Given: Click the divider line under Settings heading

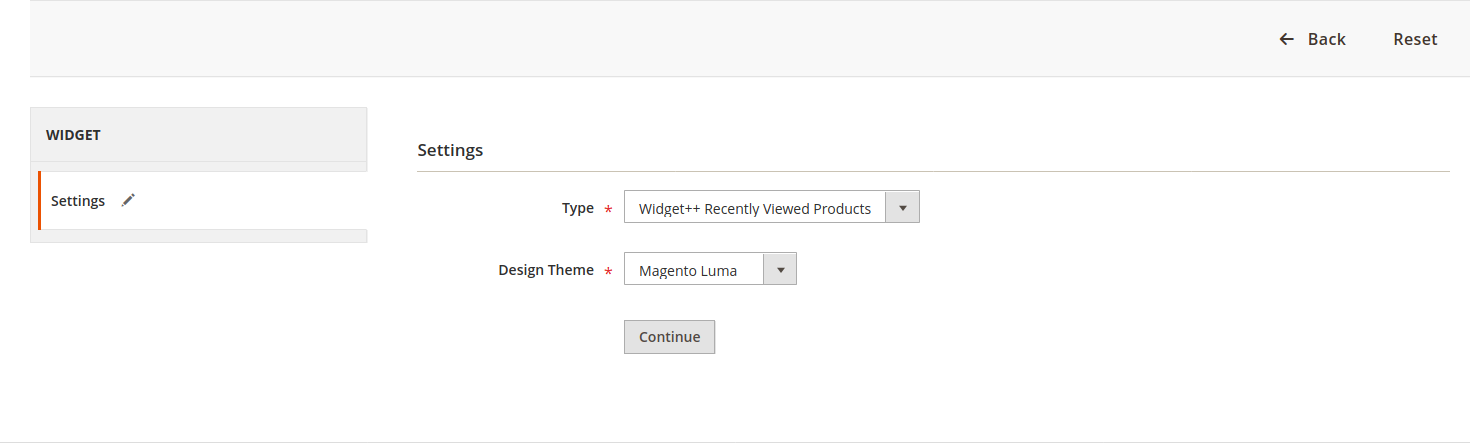Looking at the screenshot, I should tap(933, 172).
